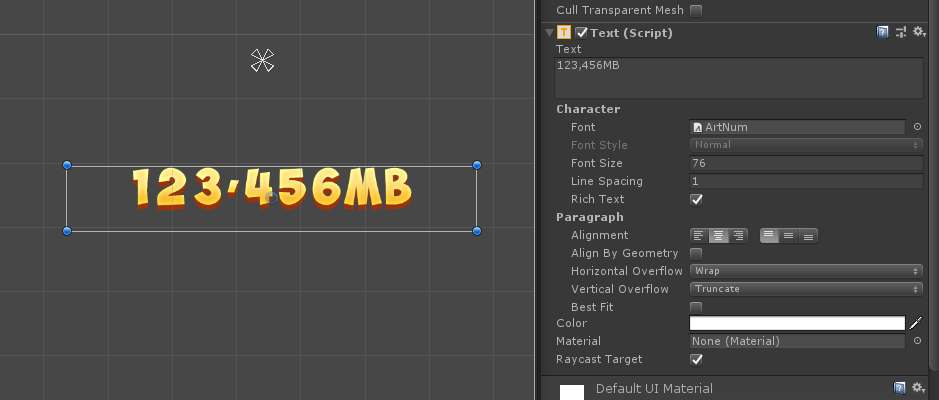Click the Alignment property label
Image resolution: width=939 pixels, height=400 pixels.
599,235
